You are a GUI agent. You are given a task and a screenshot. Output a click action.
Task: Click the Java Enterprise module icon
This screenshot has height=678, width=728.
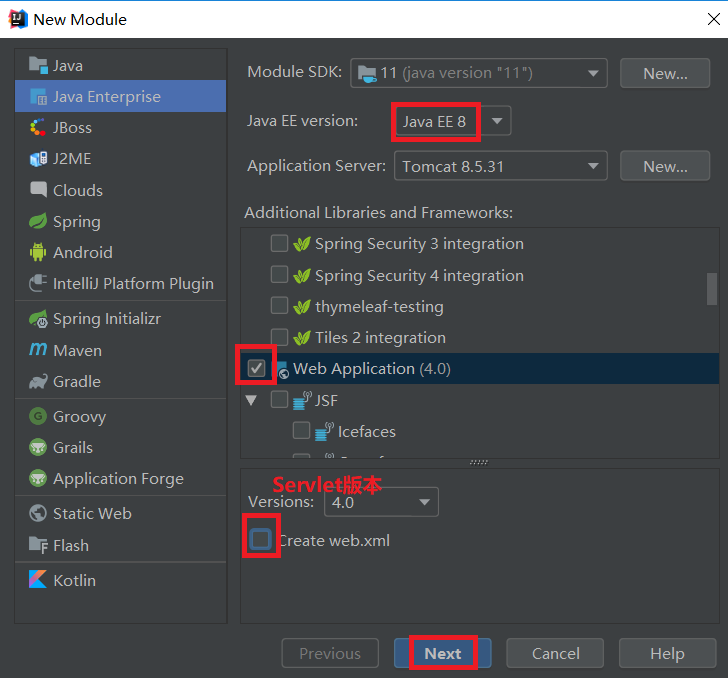(38, 97)
